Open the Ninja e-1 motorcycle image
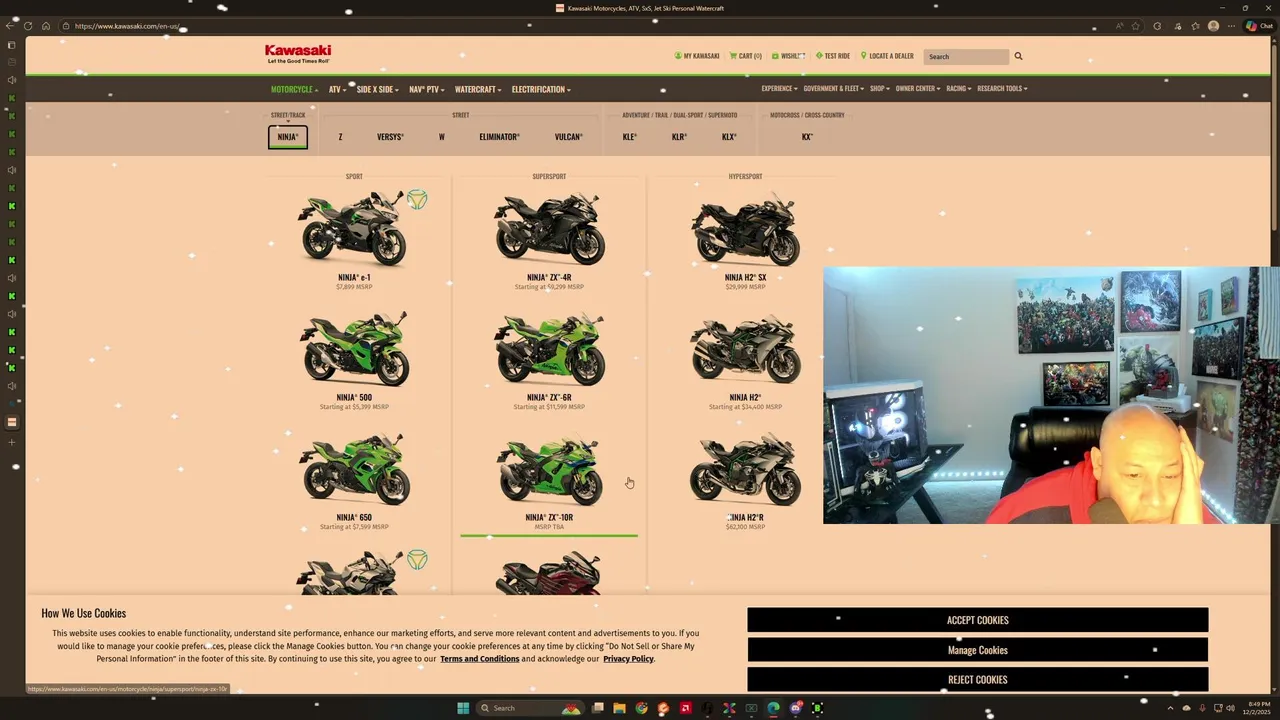The width and height of the screenshot is (1280, 720). (354, 230)
